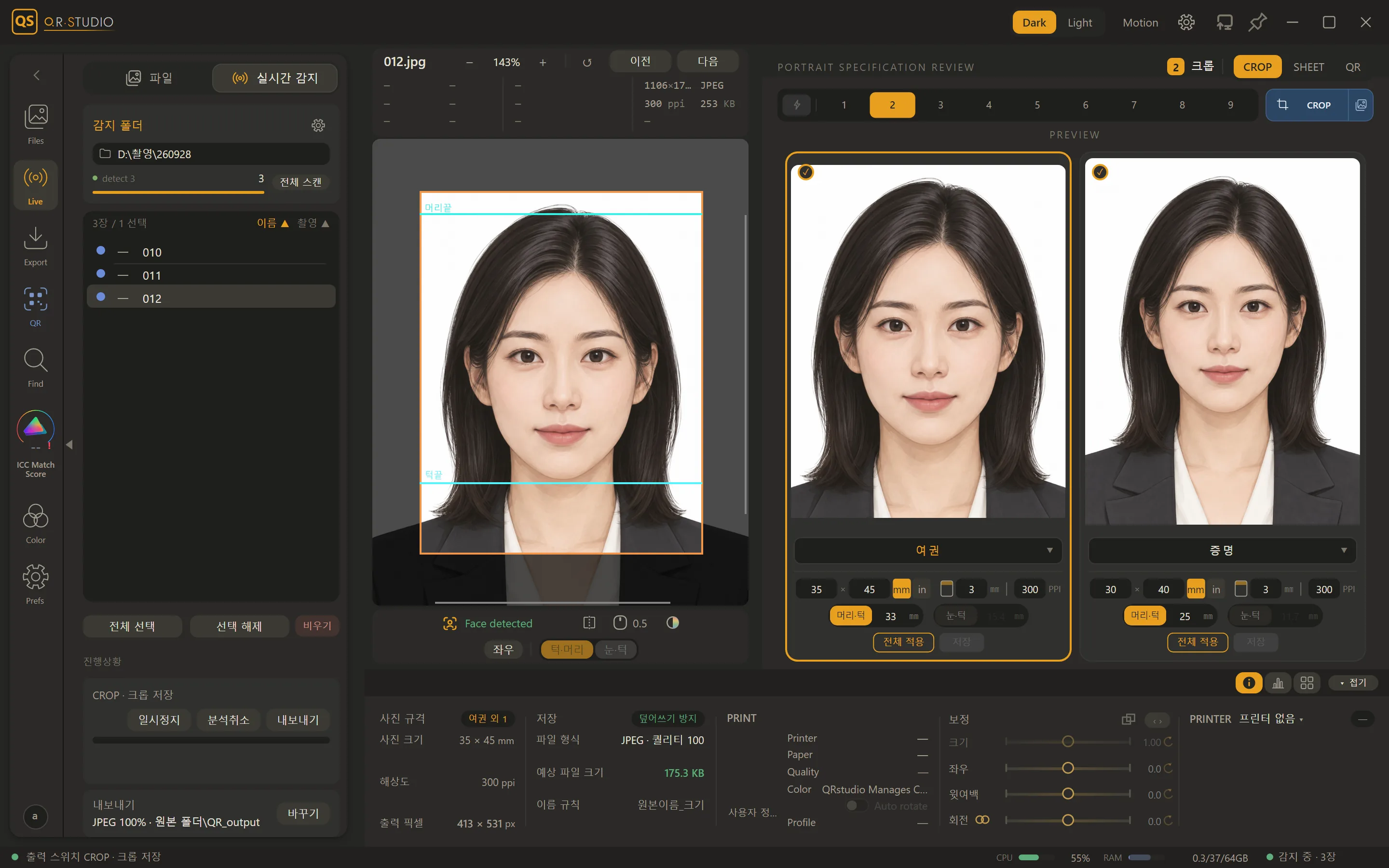
Task: Open ICC Match Score panel
Action: pyautogui.click(x=36, y=443)
